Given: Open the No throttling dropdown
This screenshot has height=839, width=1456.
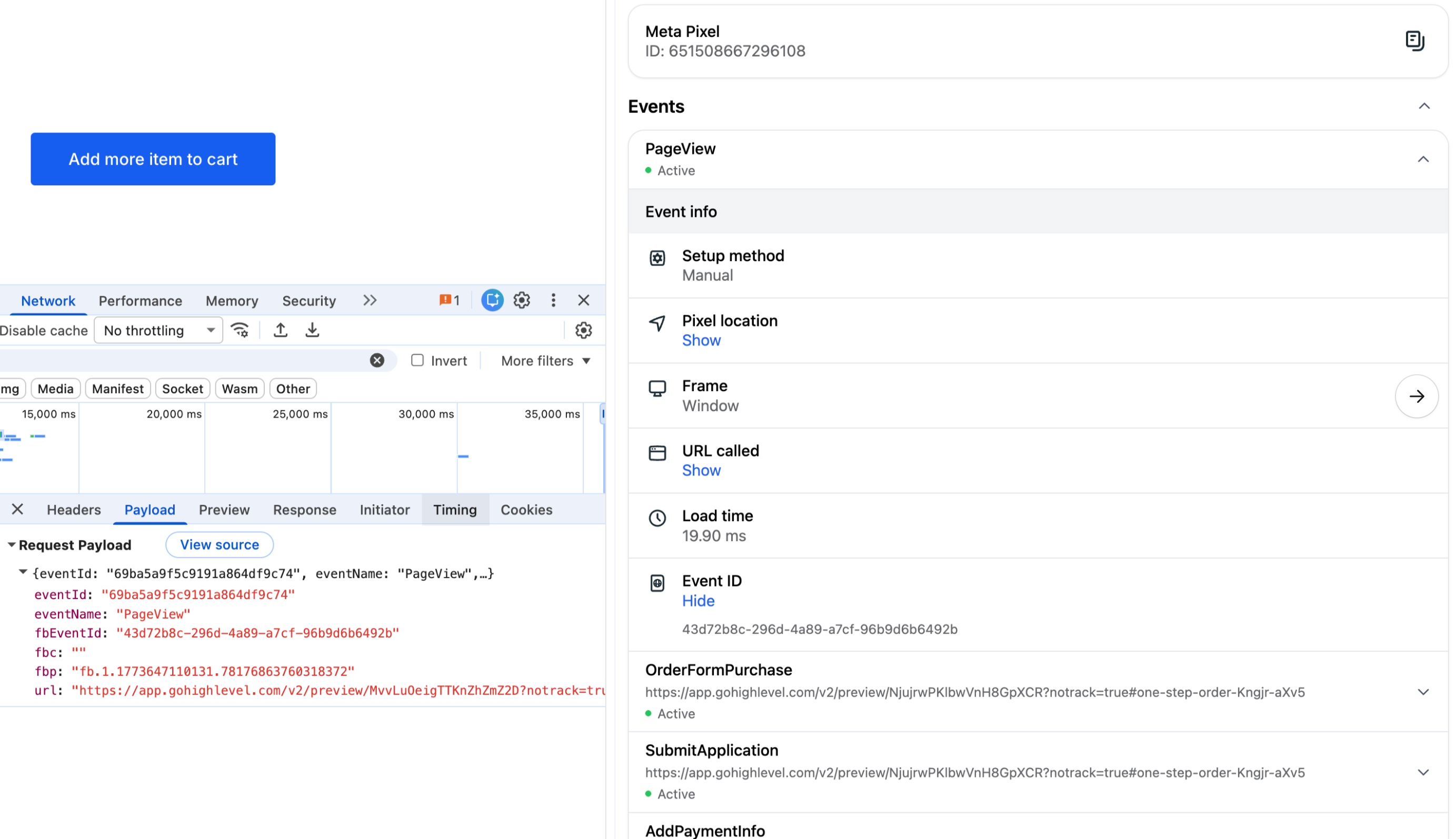Looking at the screenshot, I should [158, 329].
